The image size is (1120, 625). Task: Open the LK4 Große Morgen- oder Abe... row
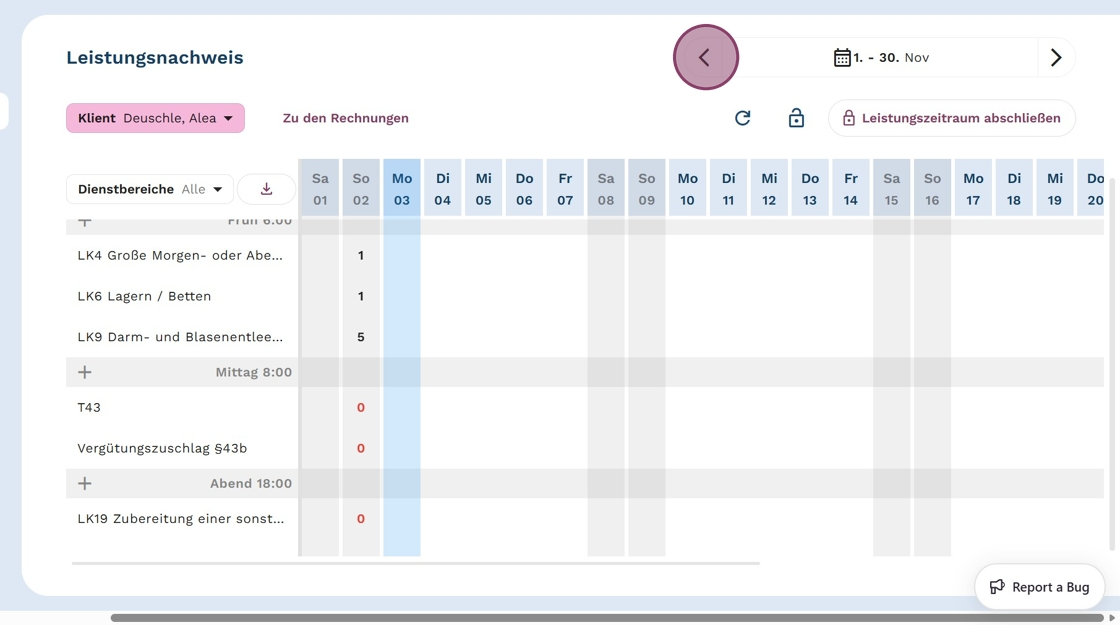point(180,256)
